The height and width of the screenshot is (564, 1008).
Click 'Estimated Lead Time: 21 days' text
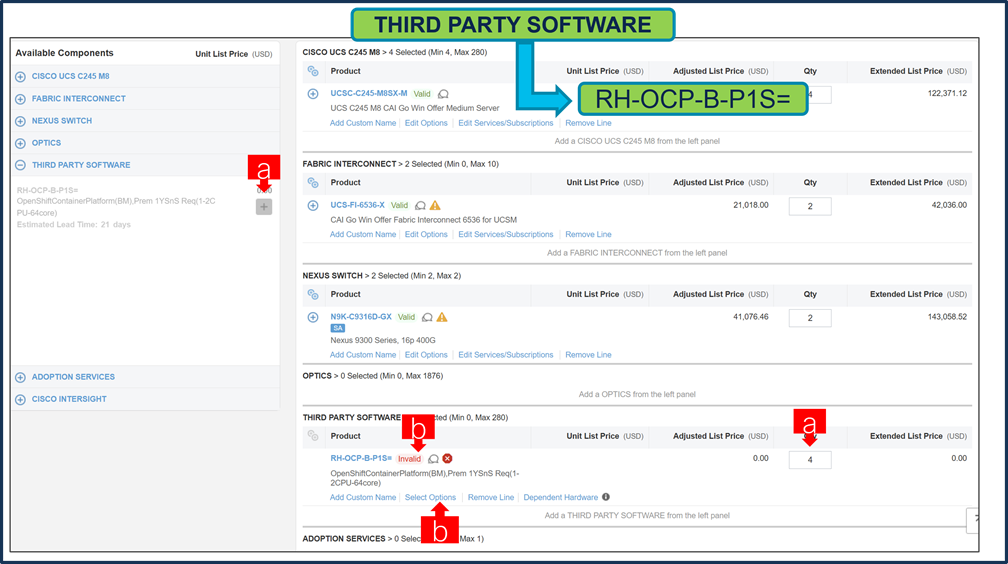click(74, 224)
